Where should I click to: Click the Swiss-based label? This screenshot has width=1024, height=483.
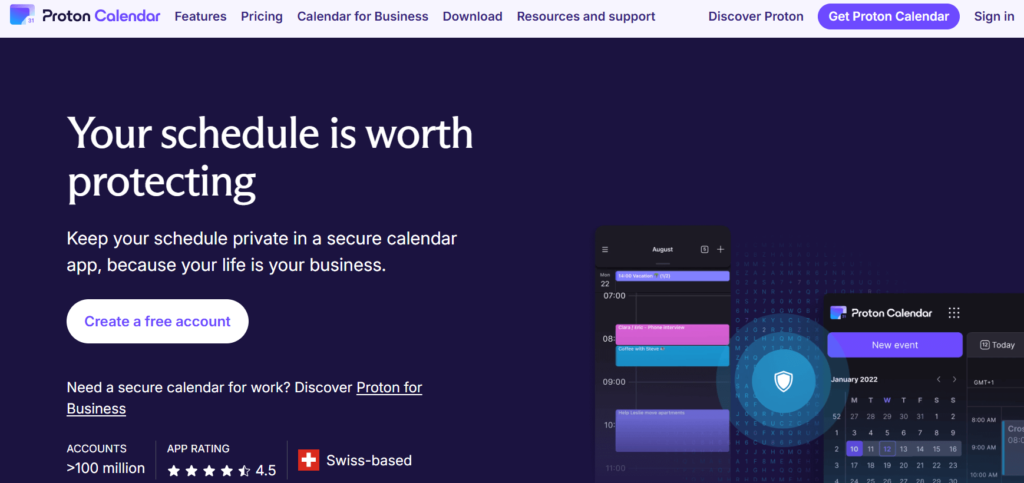point(369,460)
